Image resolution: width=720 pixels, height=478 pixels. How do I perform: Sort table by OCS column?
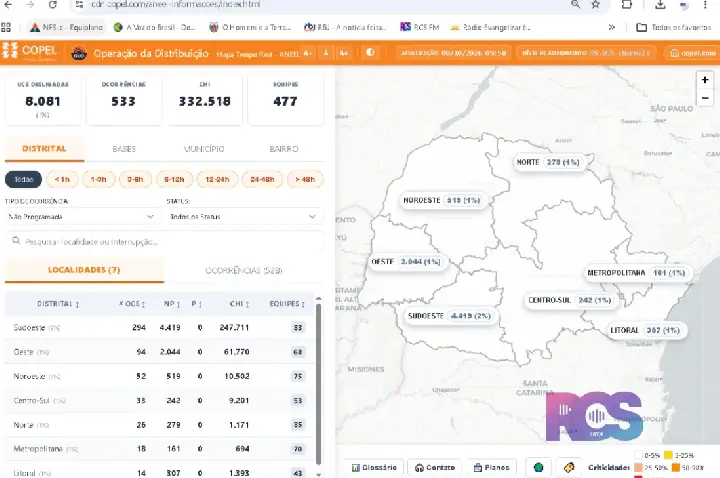click(132, 304)
